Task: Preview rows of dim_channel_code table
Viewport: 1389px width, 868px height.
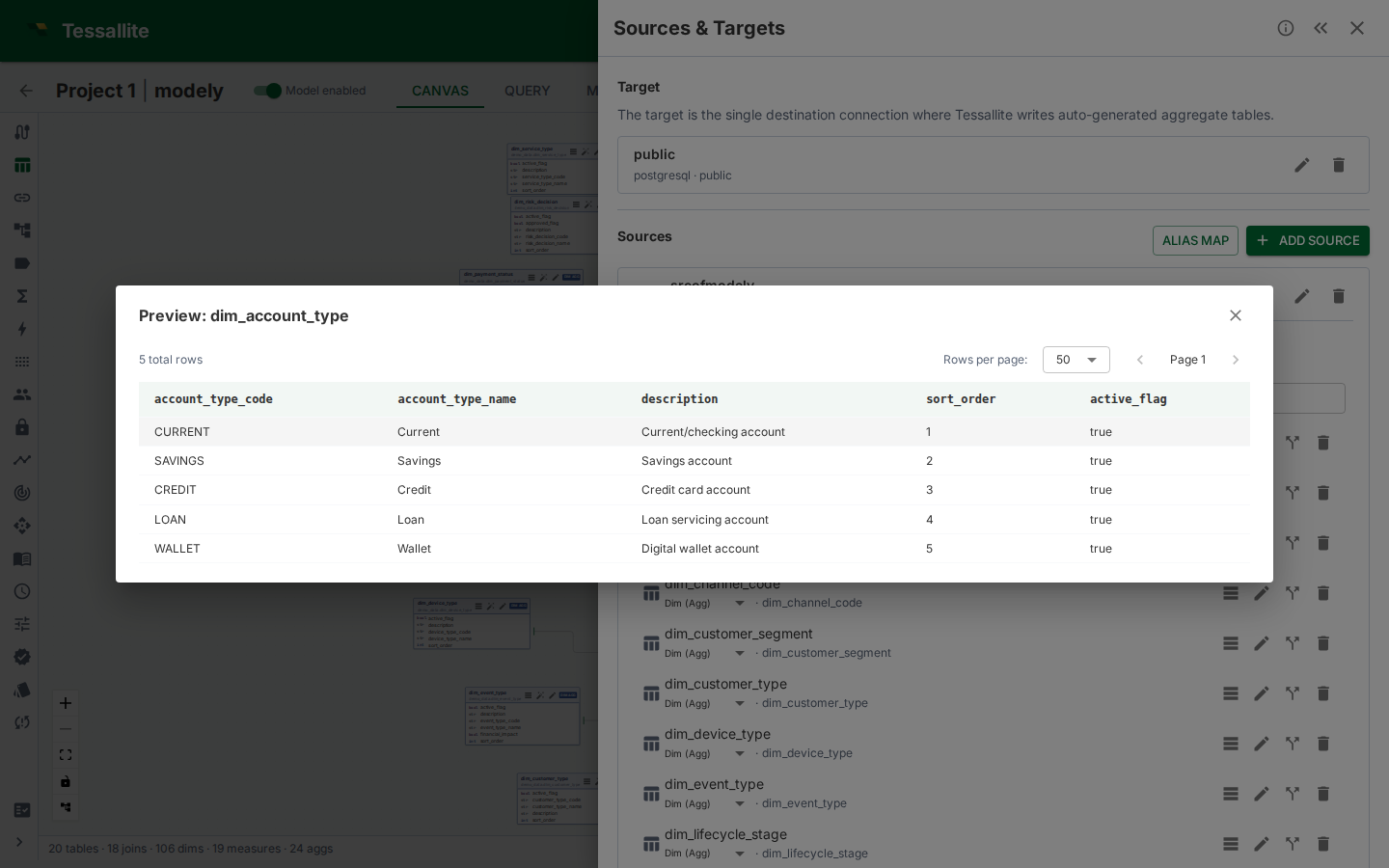Action: click(x=1231, y=593)
